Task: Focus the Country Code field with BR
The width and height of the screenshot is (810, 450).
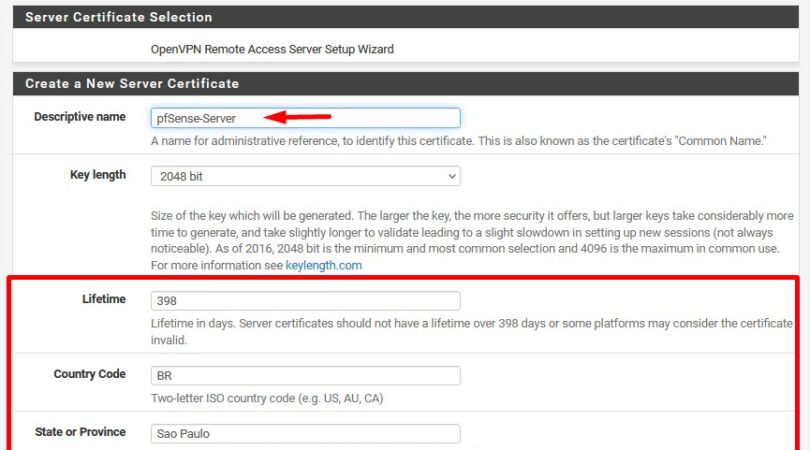Action: (x=305, y=376)
